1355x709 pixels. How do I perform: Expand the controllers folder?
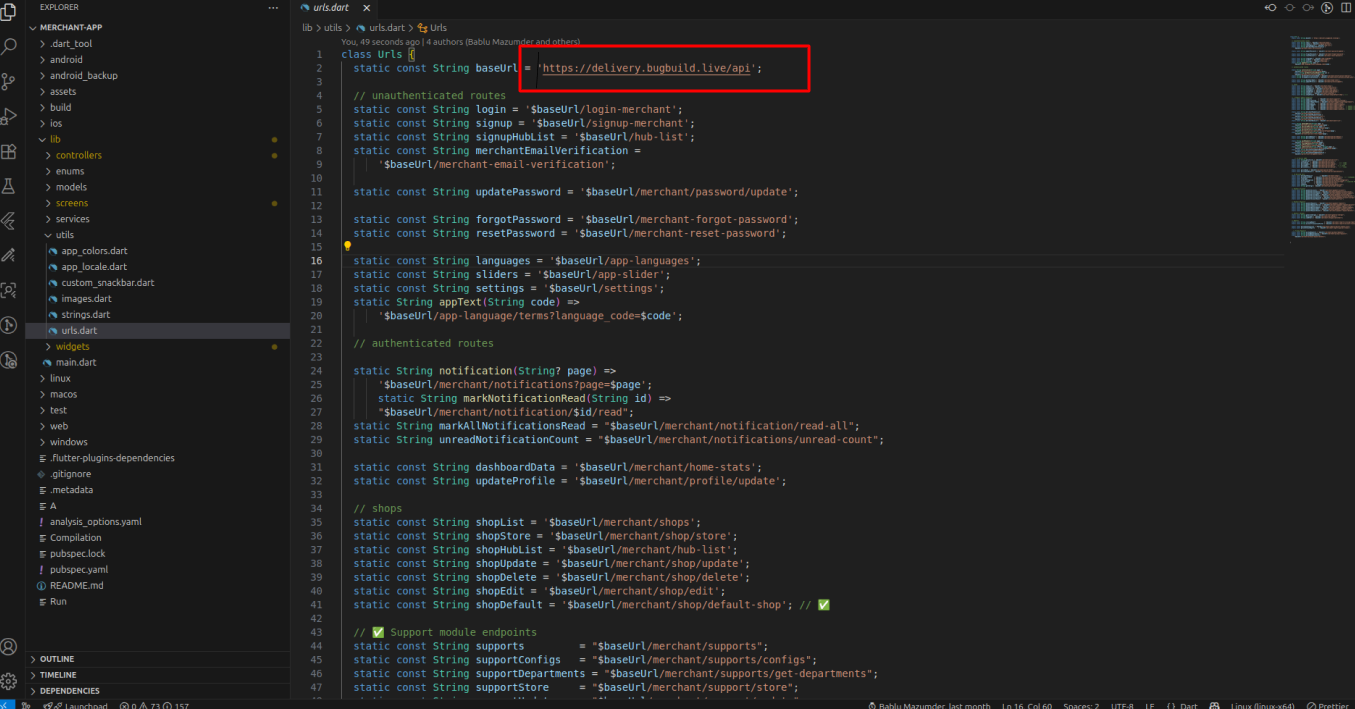click(78, 155)
